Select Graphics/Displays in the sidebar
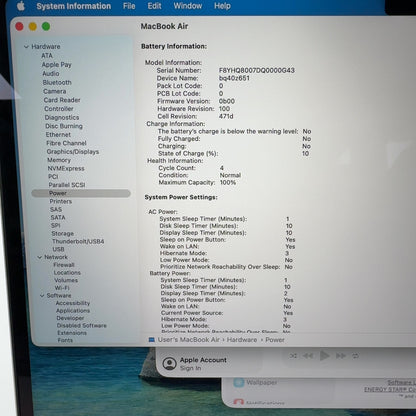 [73, 152]
